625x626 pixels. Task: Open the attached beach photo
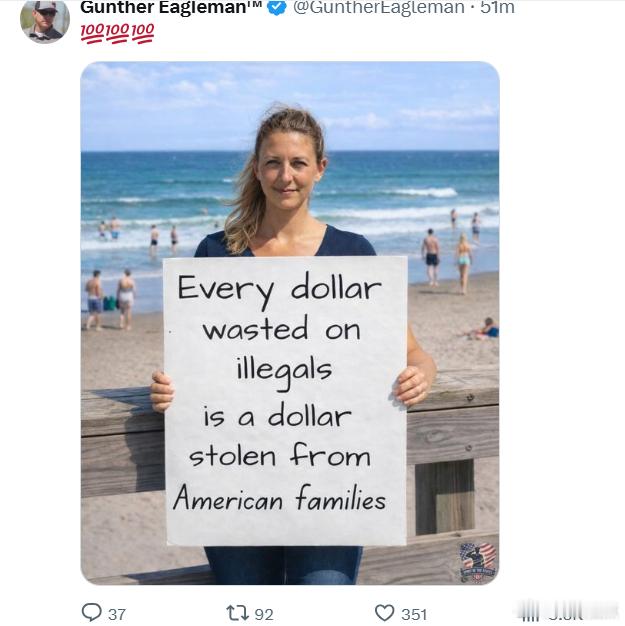(290, 323)
